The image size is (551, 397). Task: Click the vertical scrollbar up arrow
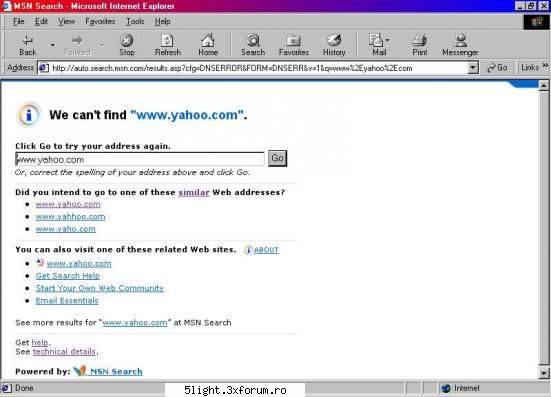coord(543,85)
